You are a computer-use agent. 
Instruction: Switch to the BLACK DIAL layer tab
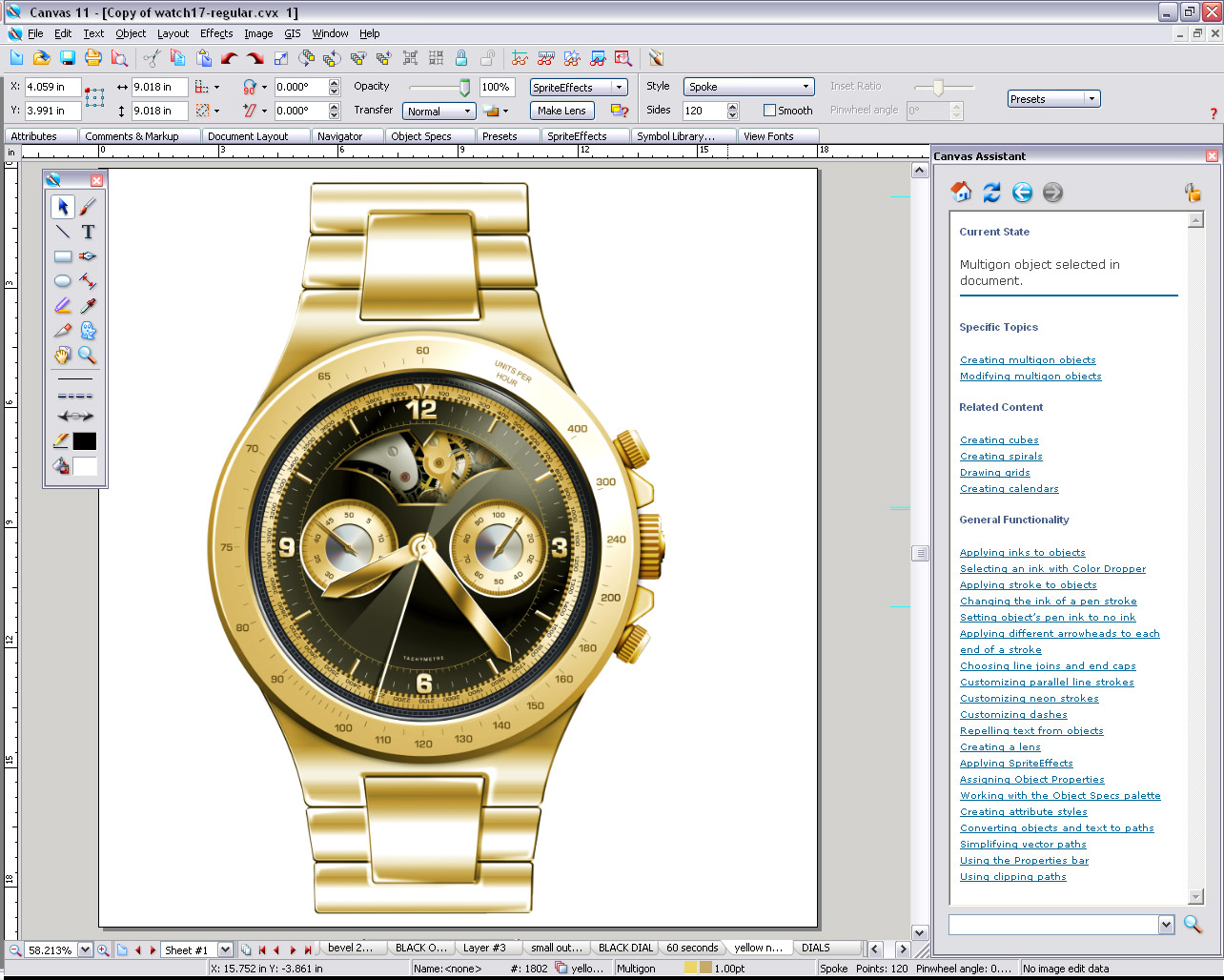point(626,948)
